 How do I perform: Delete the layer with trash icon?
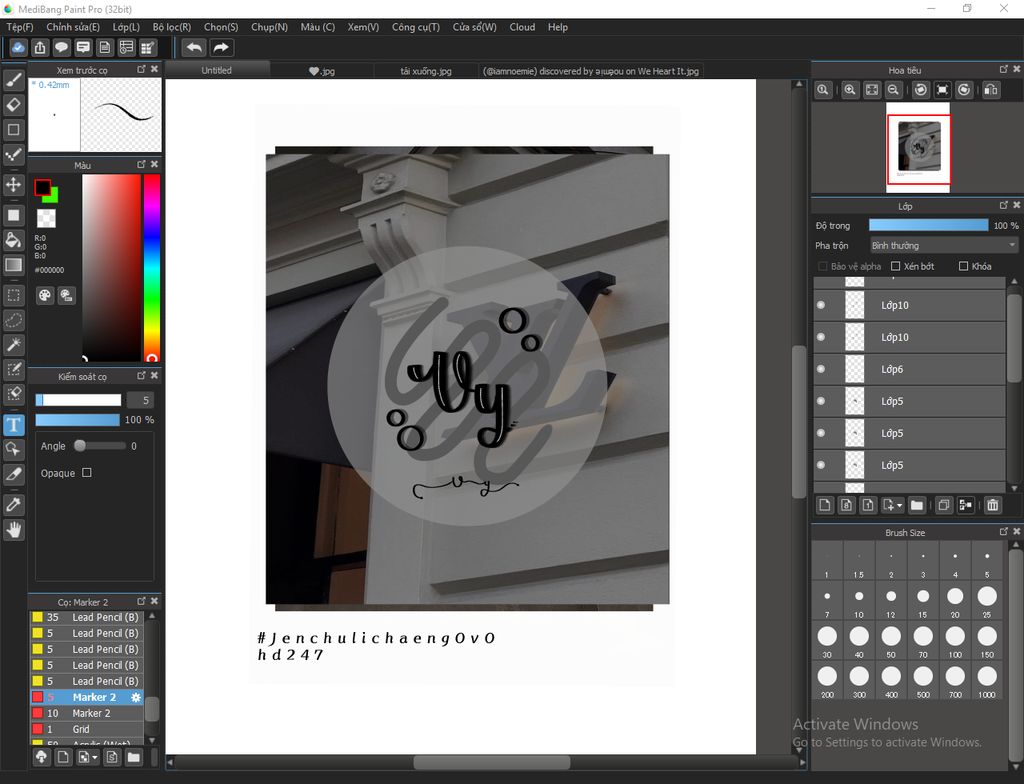(993, 505)
